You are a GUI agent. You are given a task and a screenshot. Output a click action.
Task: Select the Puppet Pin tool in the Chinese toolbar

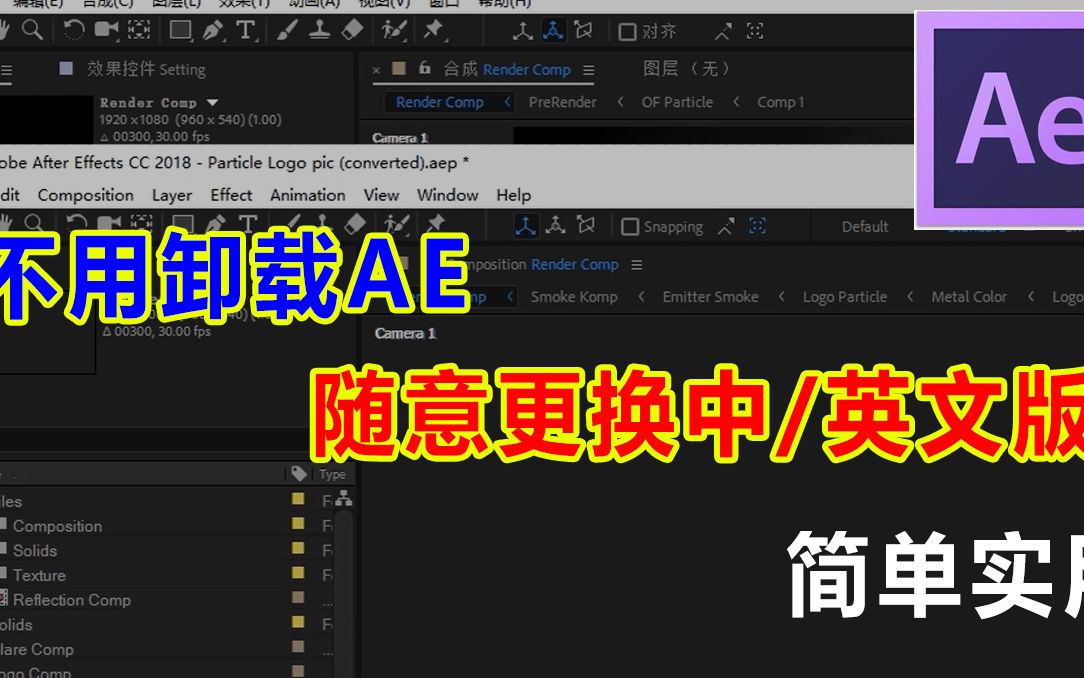434,30
